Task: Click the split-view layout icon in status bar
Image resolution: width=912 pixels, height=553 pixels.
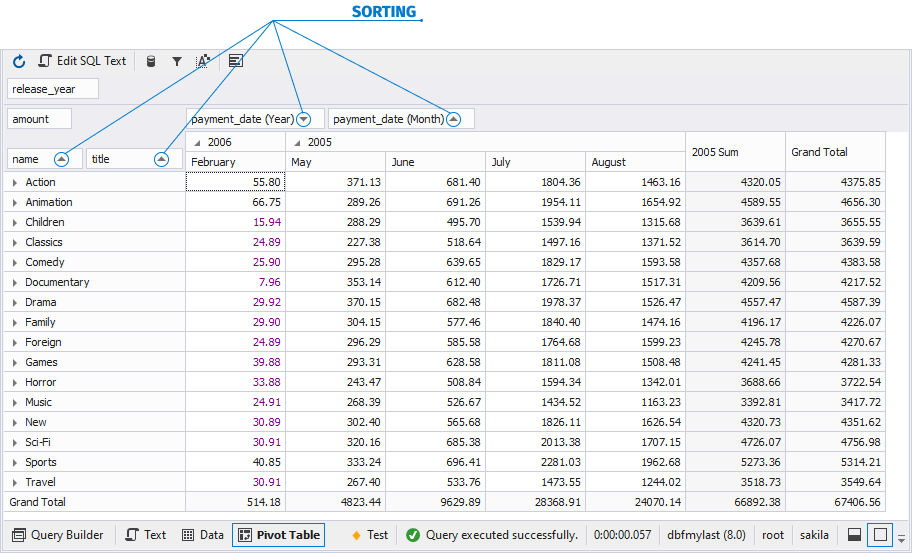Action: [x=854, y=535]
